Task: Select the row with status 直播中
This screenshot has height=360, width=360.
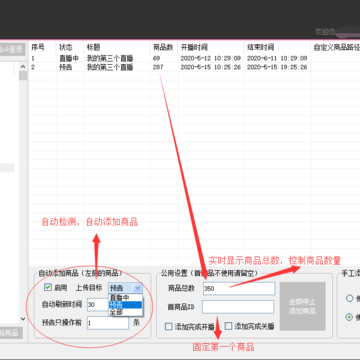Action: (194, 59)
